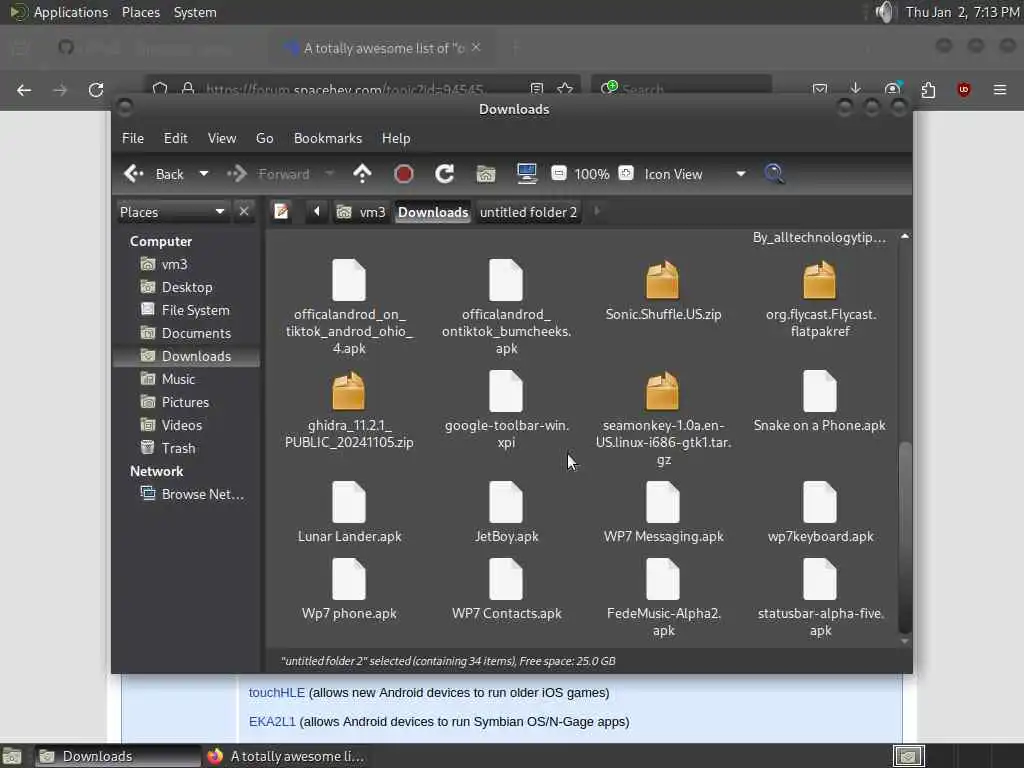This screenshot has width=1024, height=768.
Task: Select the seamonkey tar.gz archive icon
Action: point(663,391)
